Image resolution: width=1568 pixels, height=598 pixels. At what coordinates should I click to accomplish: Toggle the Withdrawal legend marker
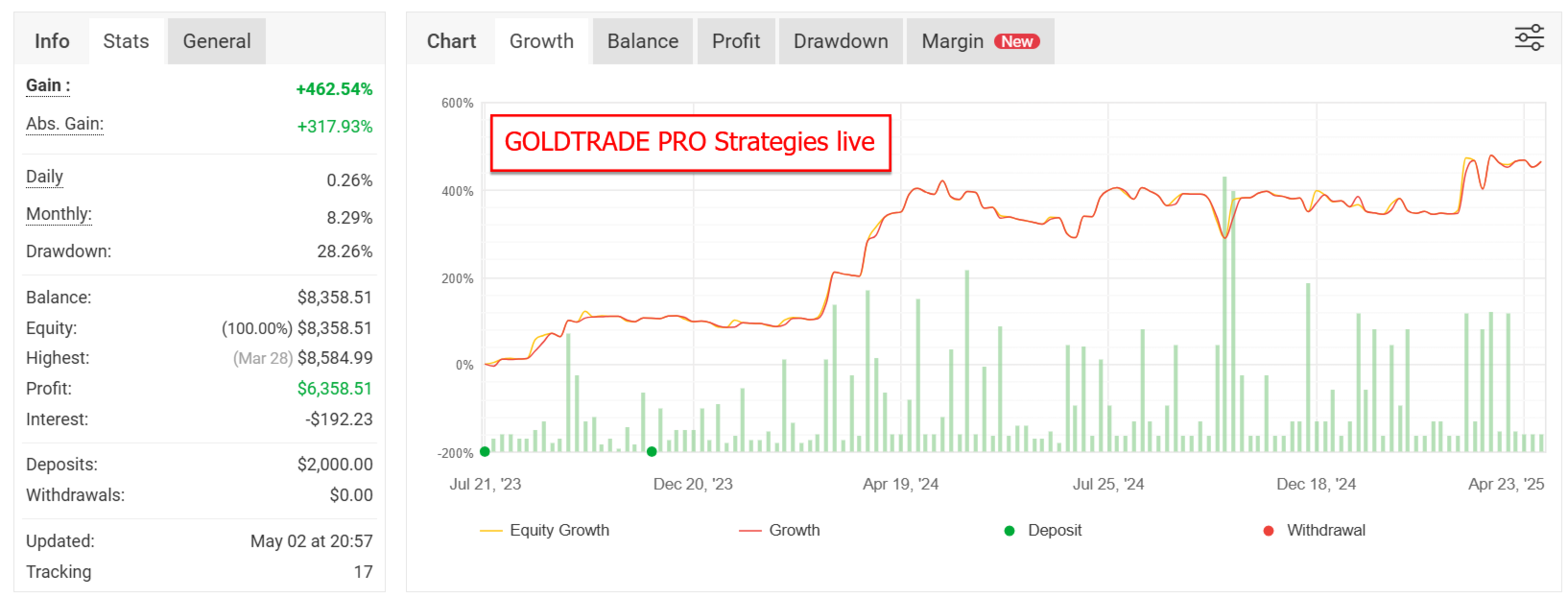[x=1314, y=530]
